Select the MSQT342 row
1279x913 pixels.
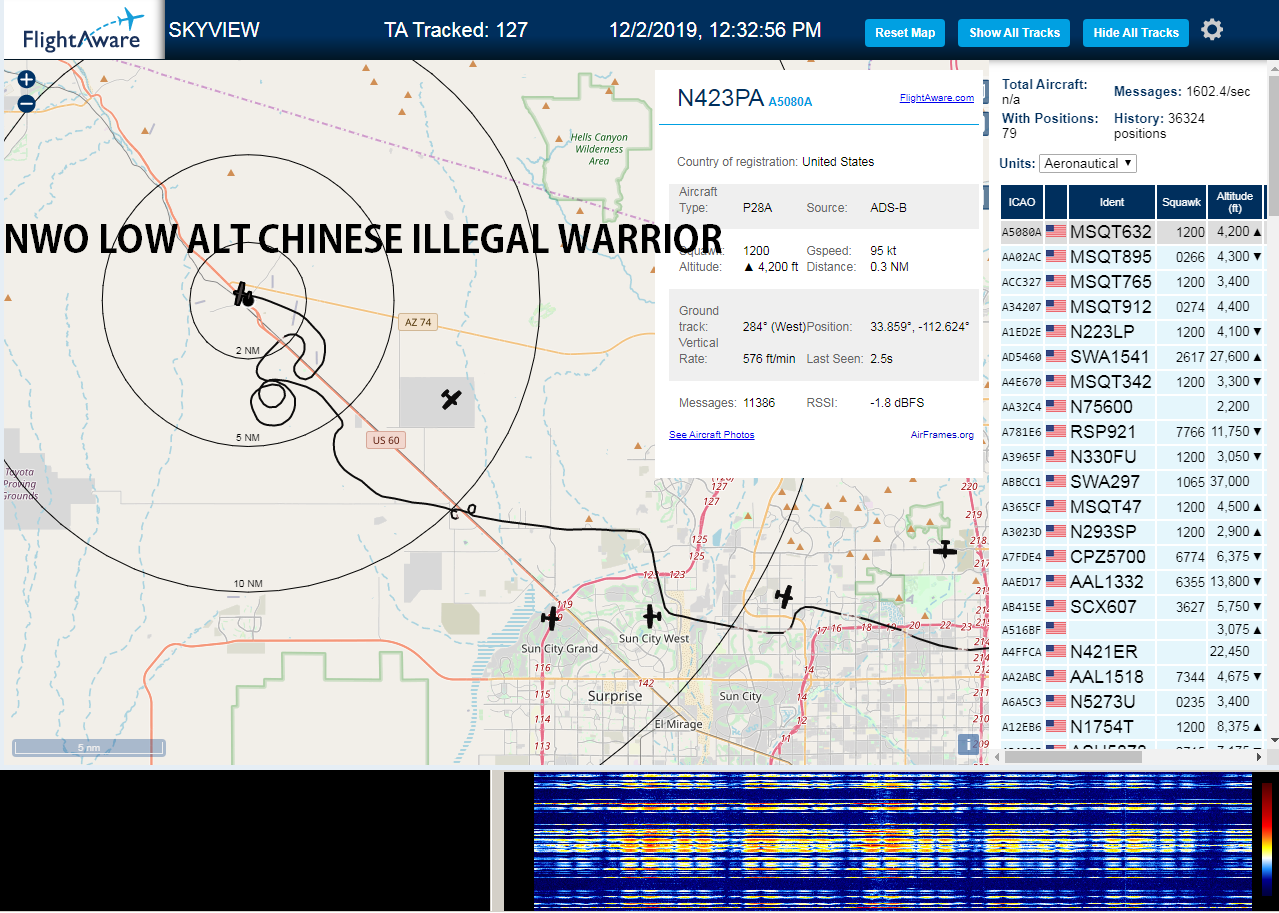click(1133, 381)
